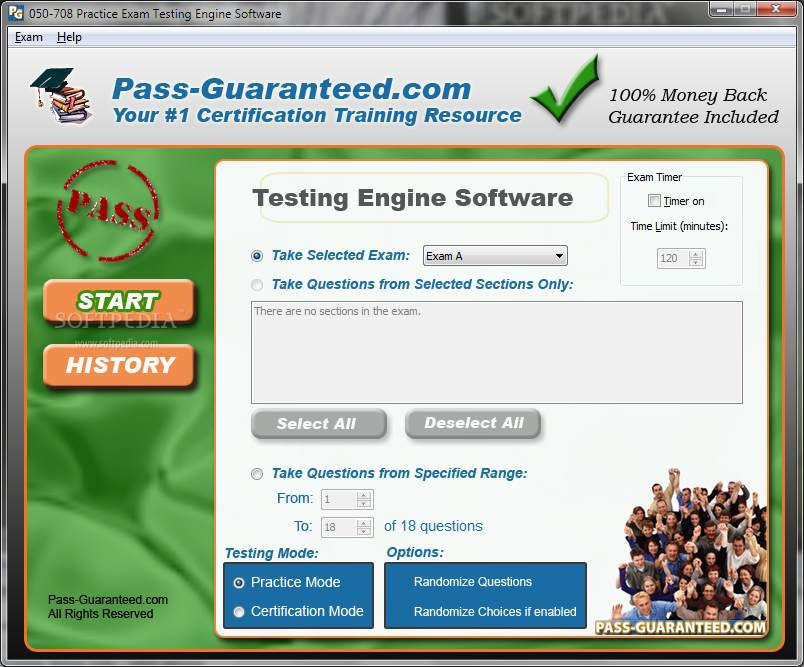Click the graduation cap and books logo

(x=62, y=96)
